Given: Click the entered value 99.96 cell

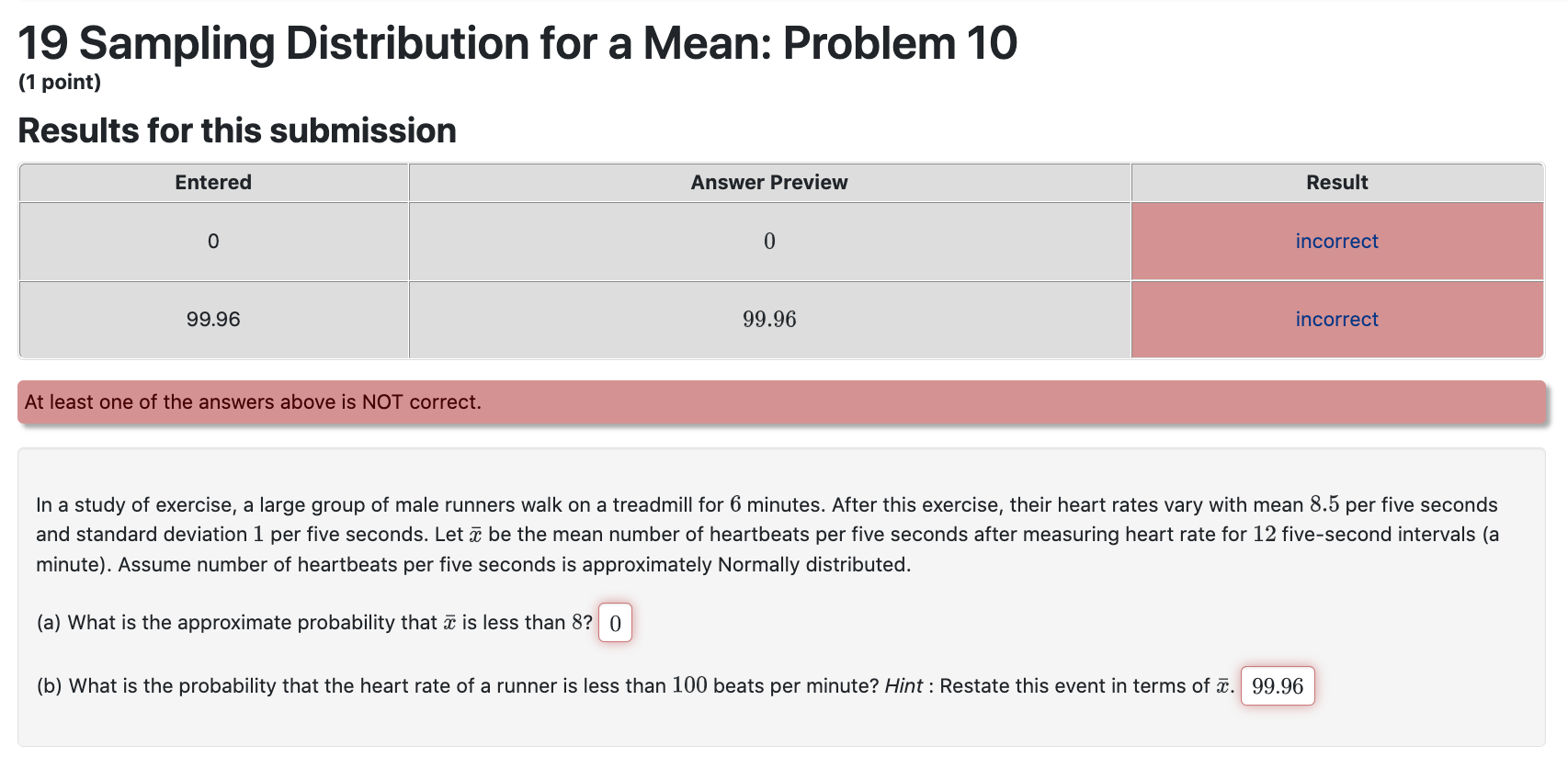Looking at the screenshot, I should coord(212,319).
